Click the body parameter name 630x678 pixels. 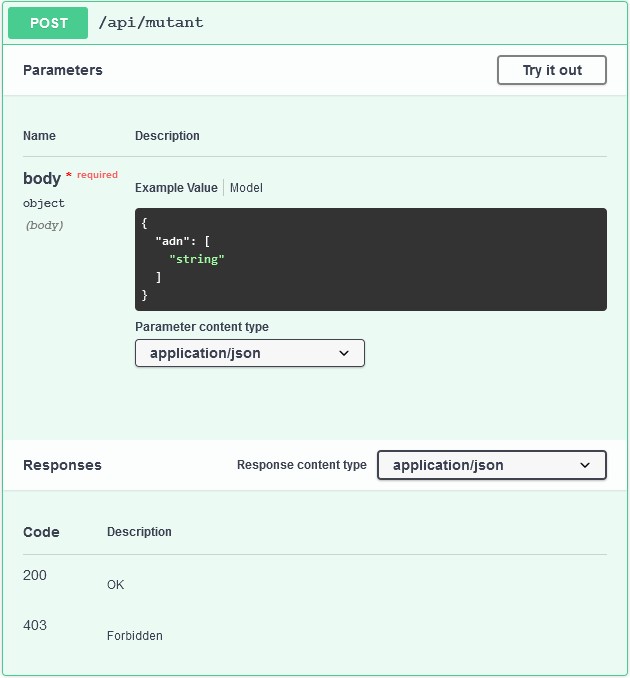tap(42, 178)
